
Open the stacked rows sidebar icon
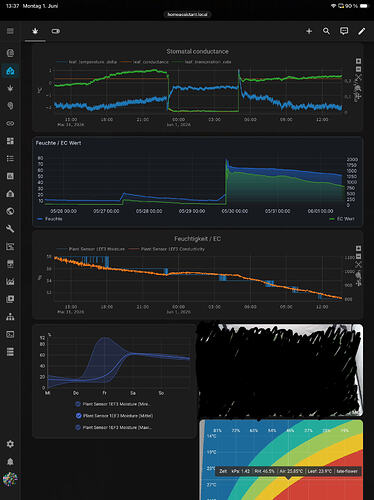(x=10, y=352)
